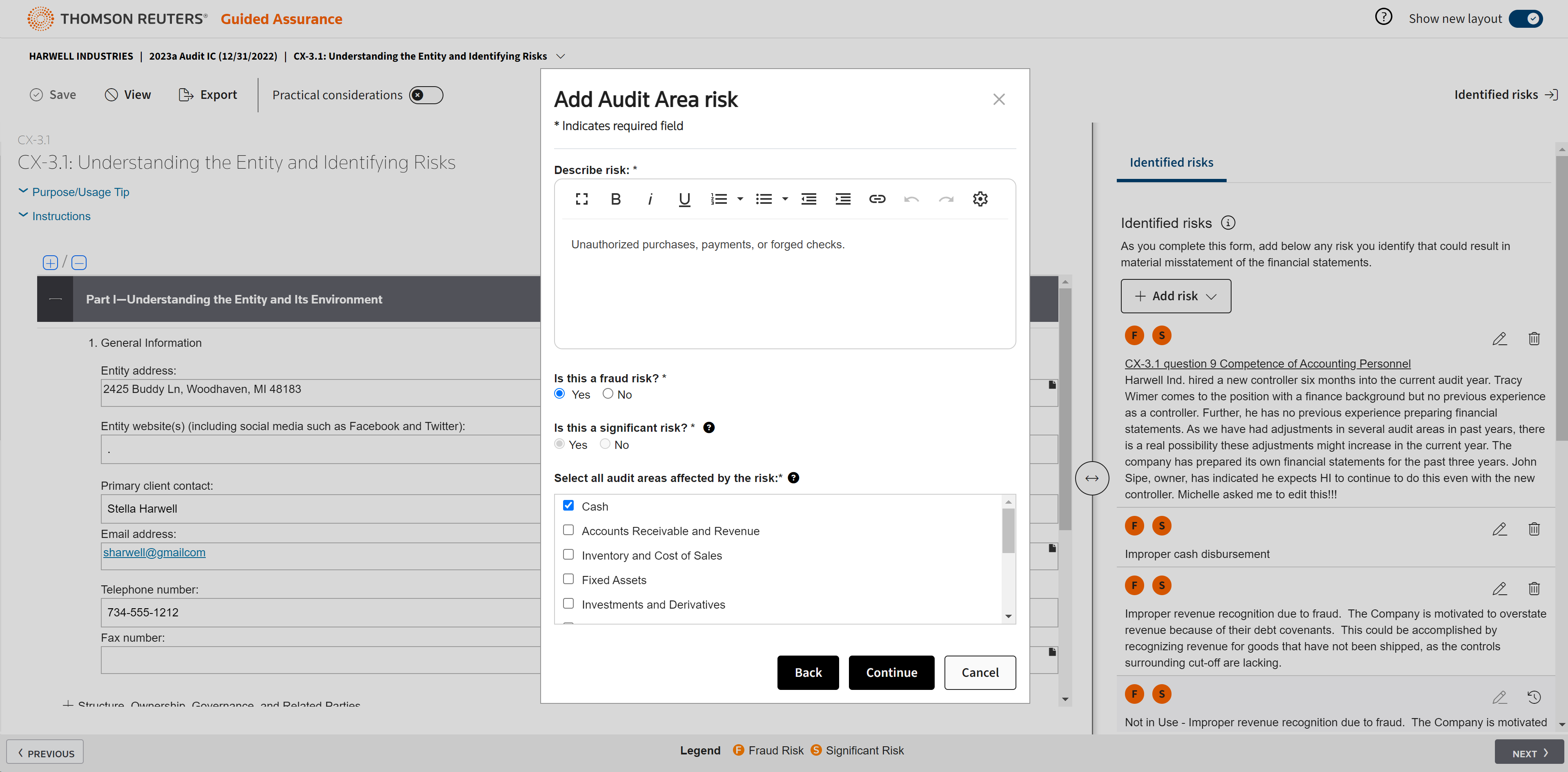
Task: Edit the Competence of Accounting Personnel risk
Action: [1499, 339]
